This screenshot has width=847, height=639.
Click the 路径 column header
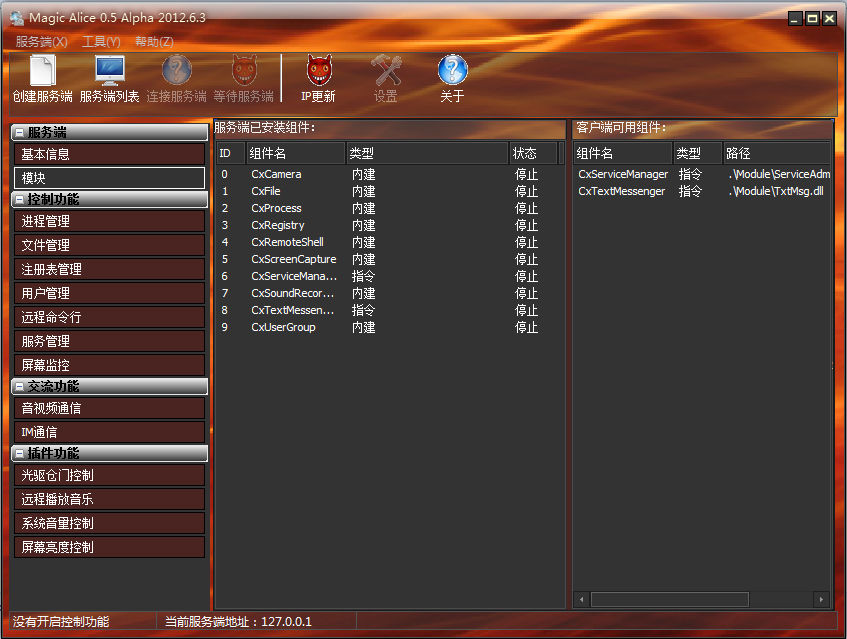(x=777, y=153)
